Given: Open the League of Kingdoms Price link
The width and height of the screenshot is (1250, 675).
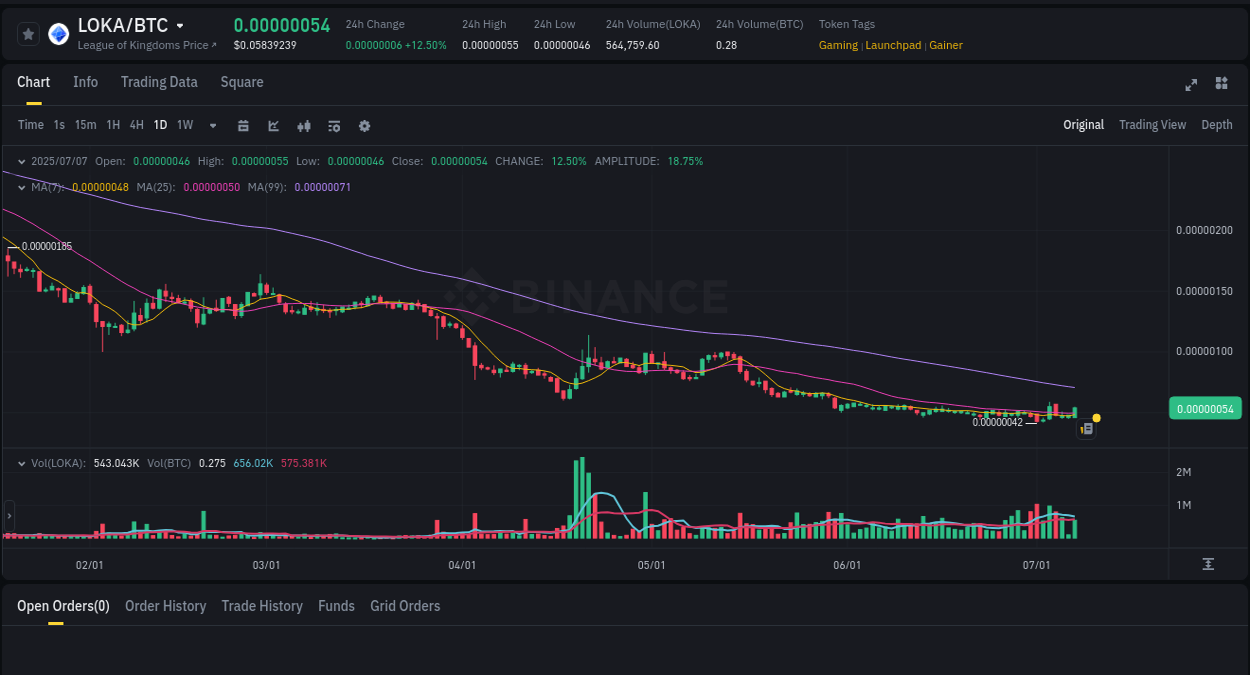Looking at the screenshot, I should [x=146, y=45].
